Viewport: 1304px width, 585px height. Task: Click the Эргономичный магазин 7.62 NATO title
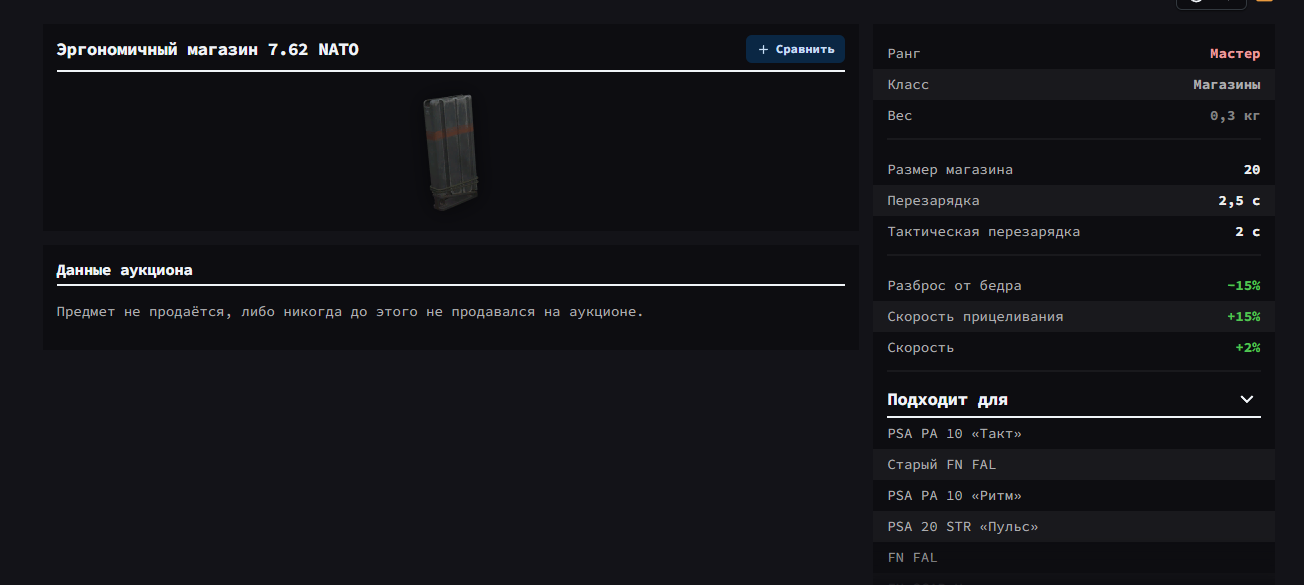click(207, 50)
